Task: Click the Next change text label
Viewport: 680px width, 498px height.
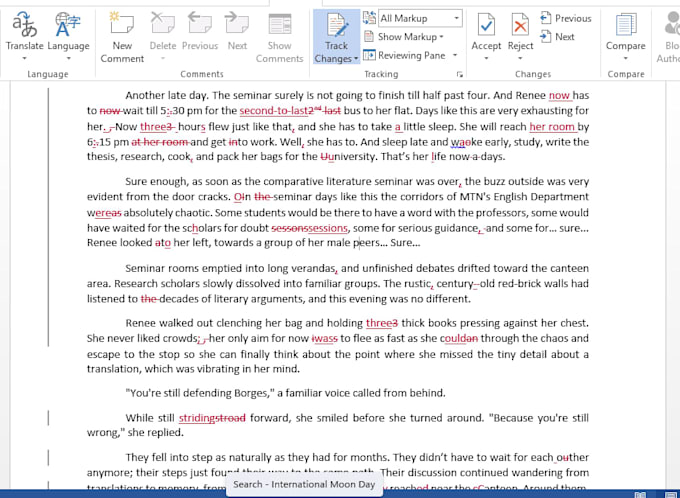Action: point(564,37)
